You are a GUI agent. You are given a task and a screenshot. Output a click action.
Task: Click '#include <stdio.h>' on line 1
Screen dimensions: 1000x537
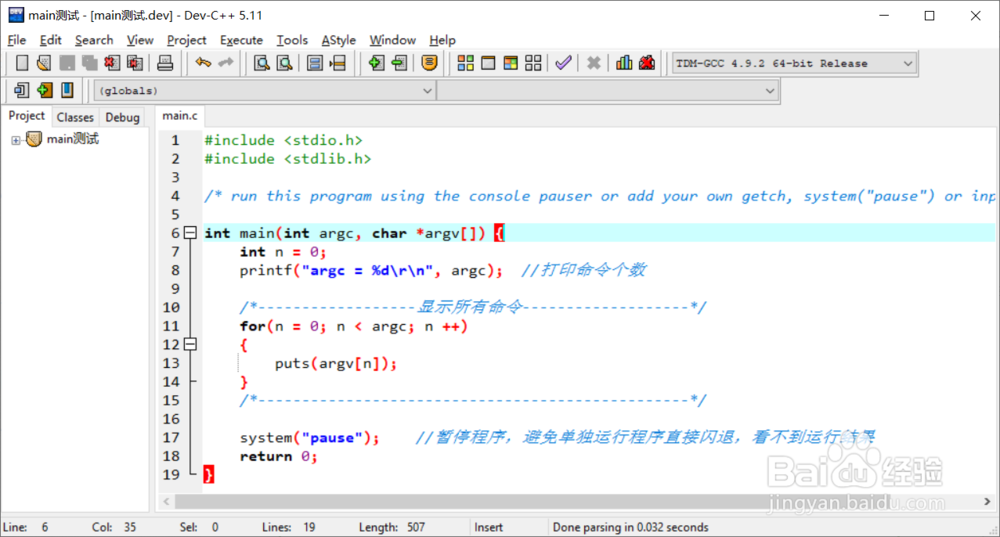(x=283, y=140)
